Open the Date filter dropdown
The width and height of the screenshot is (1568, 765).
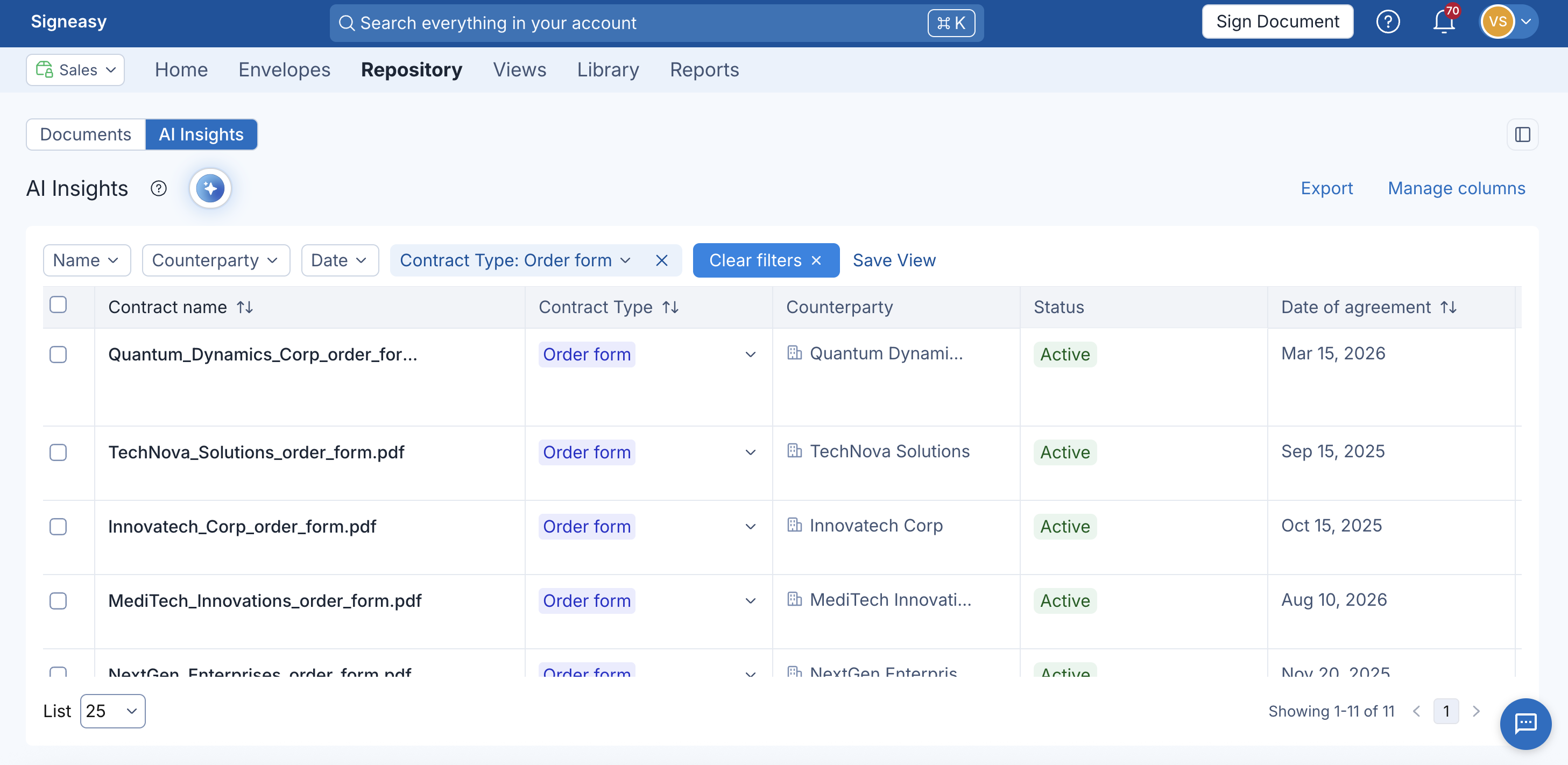(340, 260)
